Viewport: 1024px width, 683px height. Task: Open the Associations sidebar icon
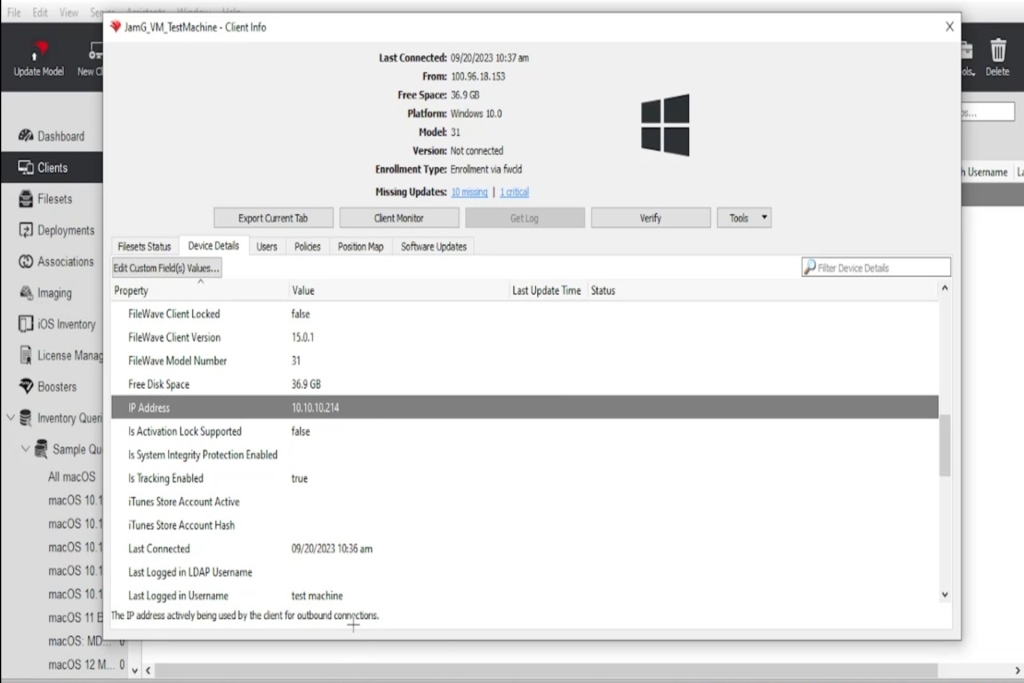26,261
